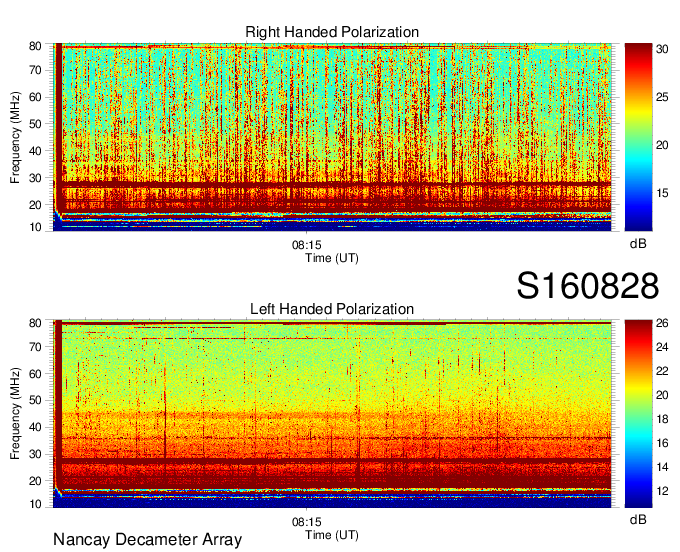Click the Frequency (MHz) axis label of right-handed plot

[x=15, y=137]
